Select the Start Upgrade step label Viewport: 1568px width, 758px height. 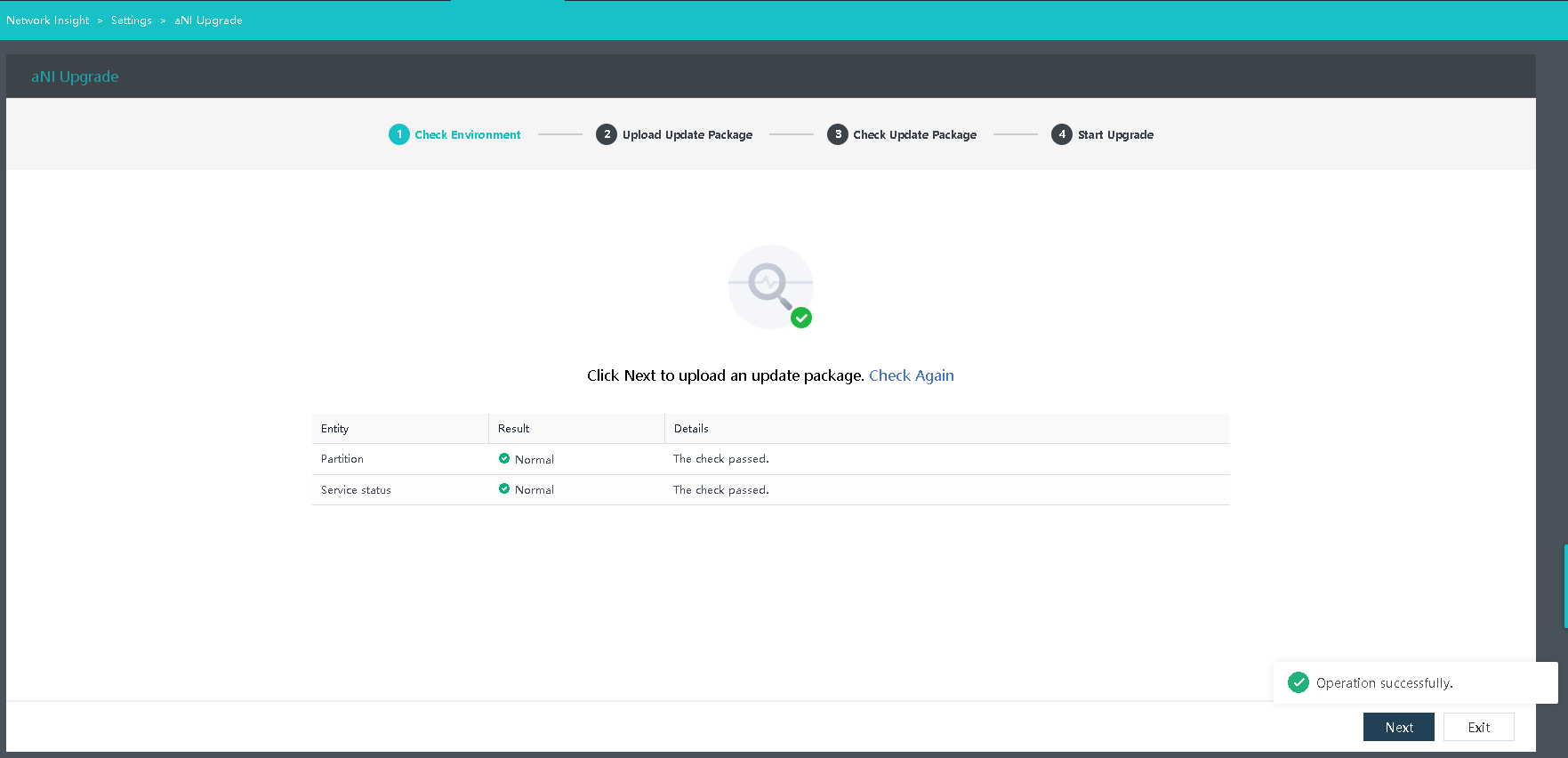(x=1115, y=135)
